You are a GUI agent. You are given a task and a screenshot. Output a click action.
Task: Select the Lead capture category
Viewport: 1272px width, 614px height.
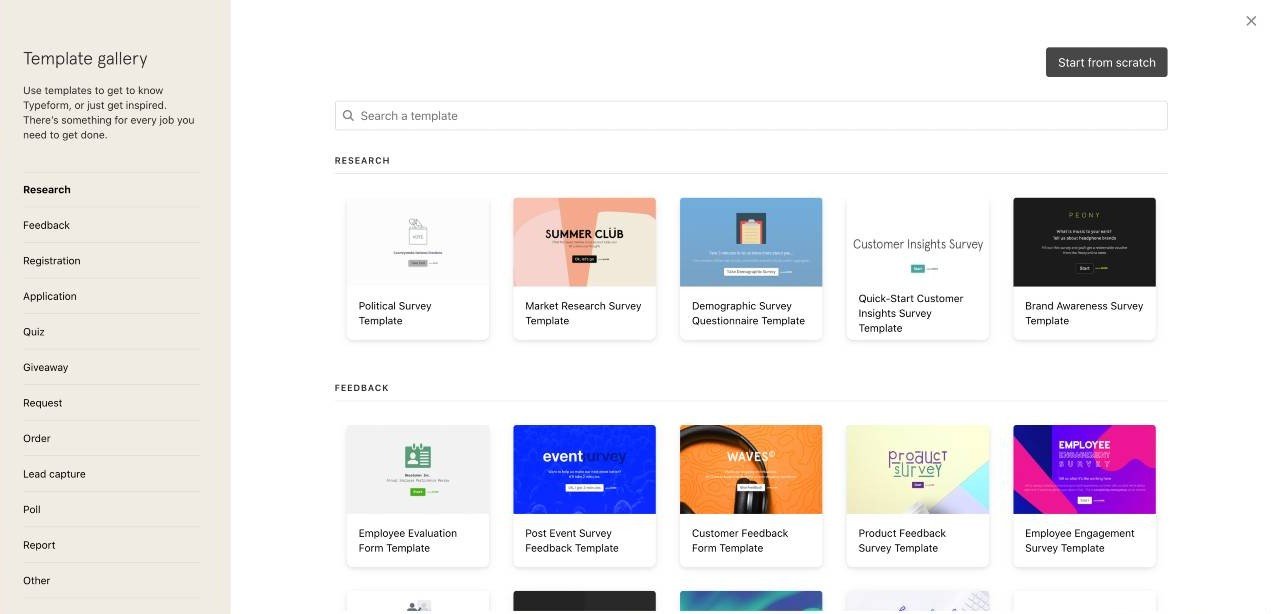pyautogui.click(x=54, y=474)
